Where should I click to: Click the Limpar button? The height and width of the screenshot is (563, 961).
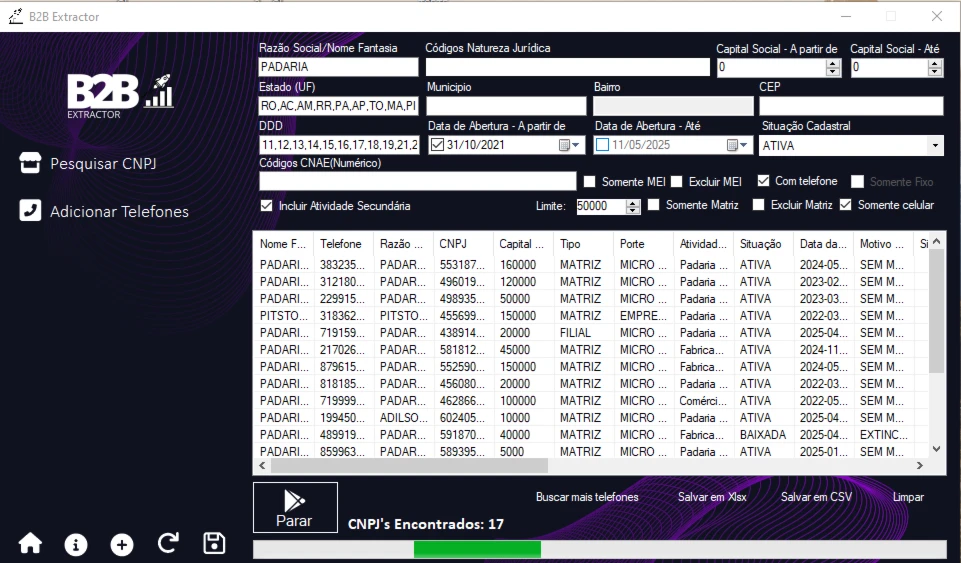908,497
